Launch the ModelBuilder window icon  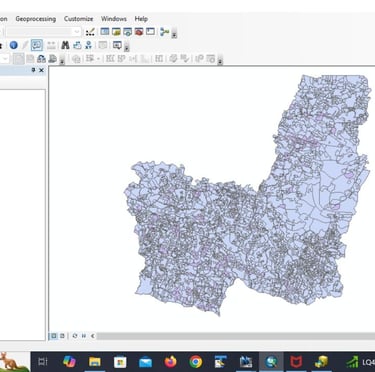[164, 32]
